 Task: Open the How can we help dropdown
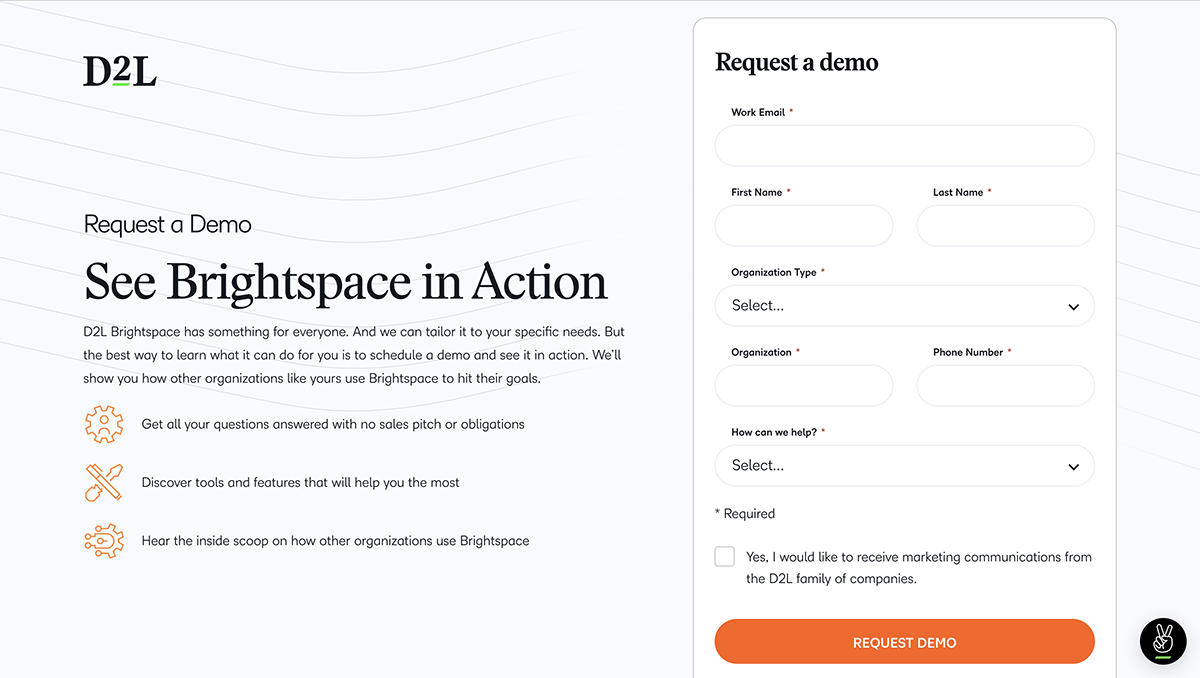point(904,466)
